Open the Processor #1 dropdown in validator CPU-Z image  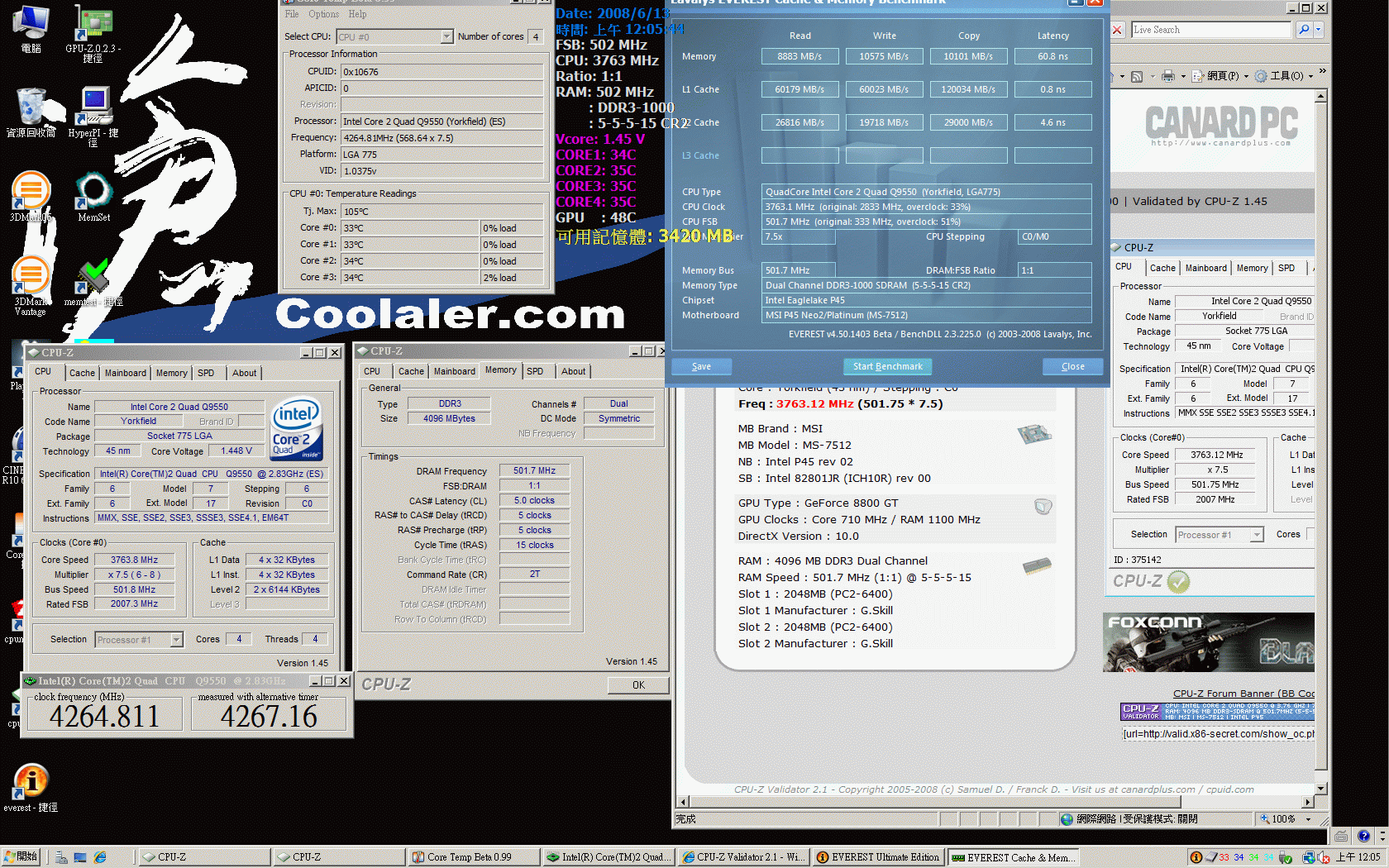pos(1257,535)
